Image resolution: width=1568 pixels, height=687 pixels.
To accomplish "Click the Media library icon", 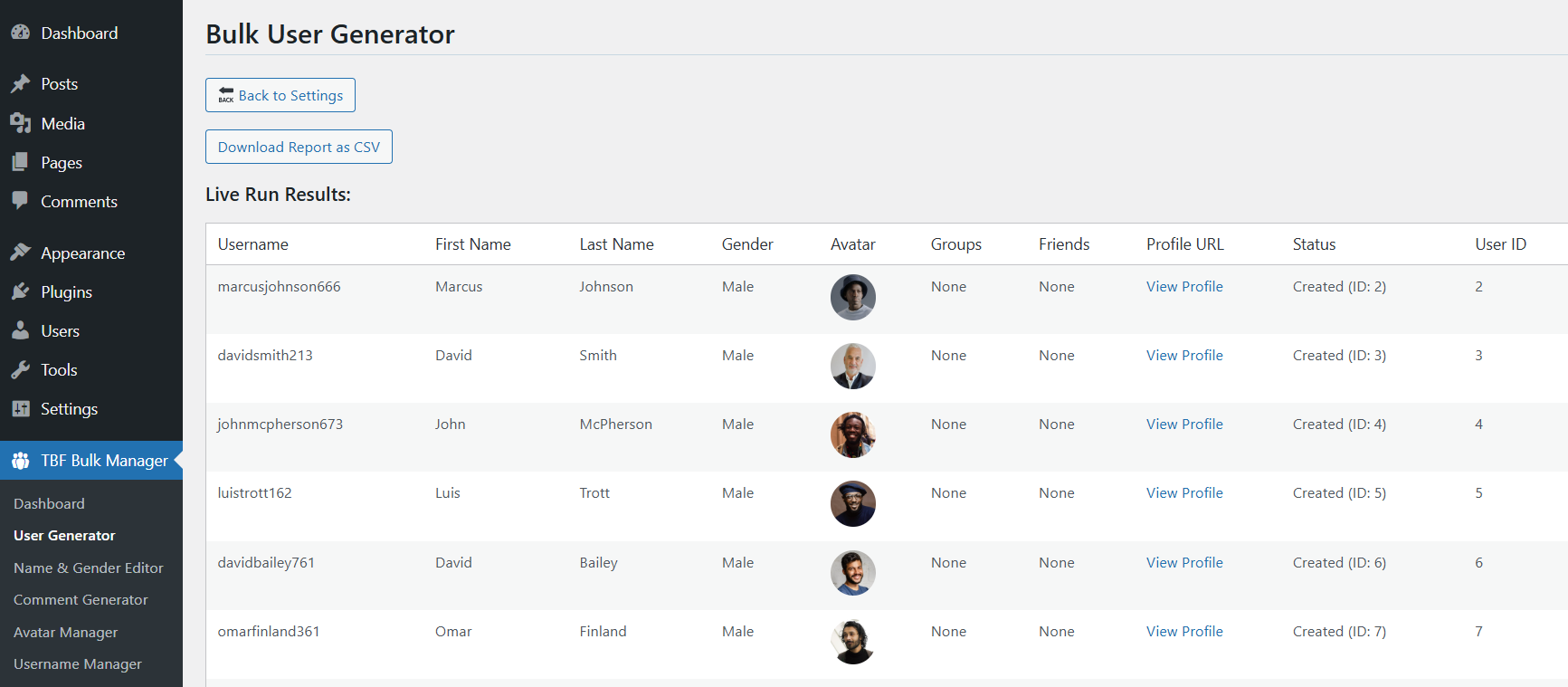I will pos(20,123).
